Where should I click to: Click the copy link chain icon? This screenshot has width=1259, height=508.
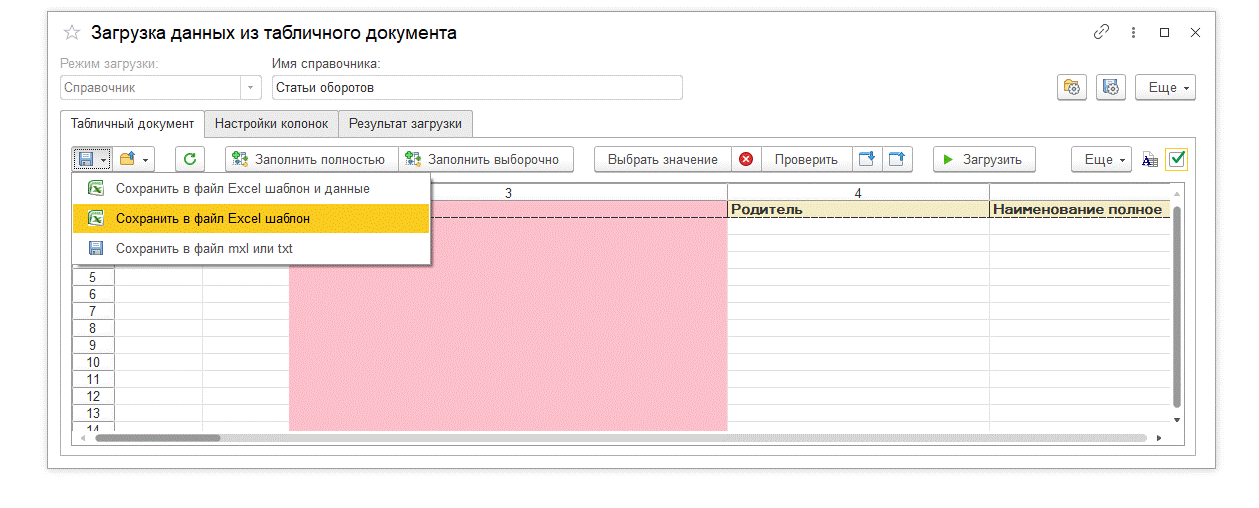[1101, 32]
